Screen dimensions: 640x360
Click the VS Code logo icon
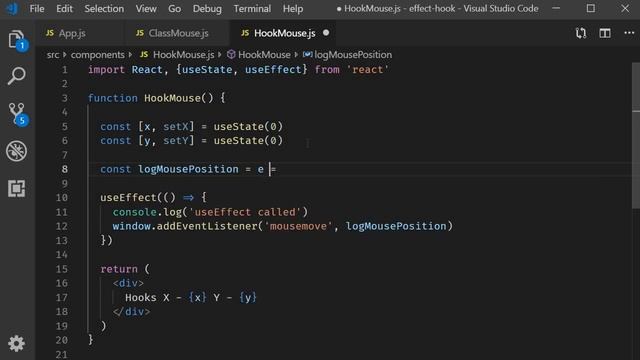12,9
